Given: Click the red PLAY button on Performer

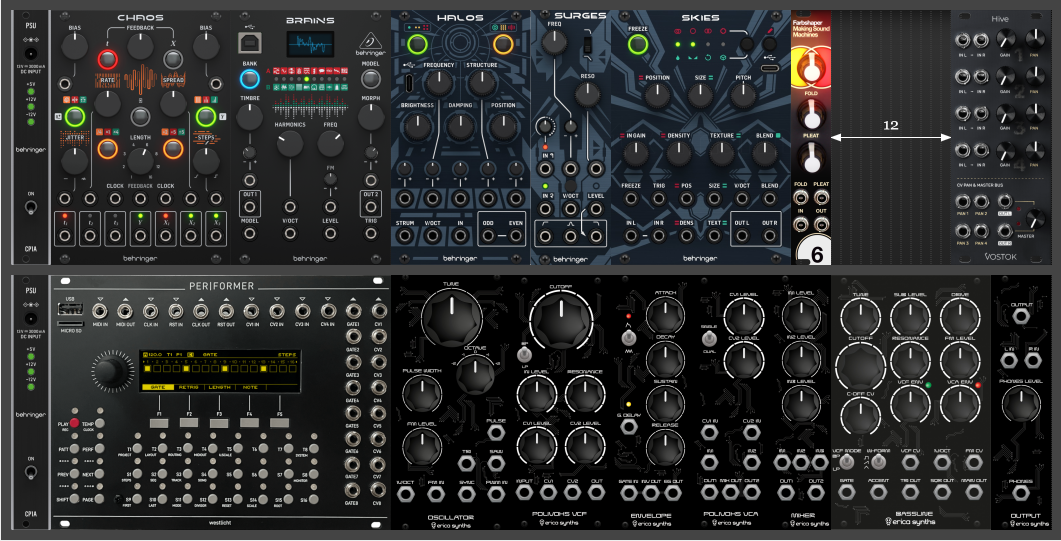Looking at the screenshot, I should (74, 423).
